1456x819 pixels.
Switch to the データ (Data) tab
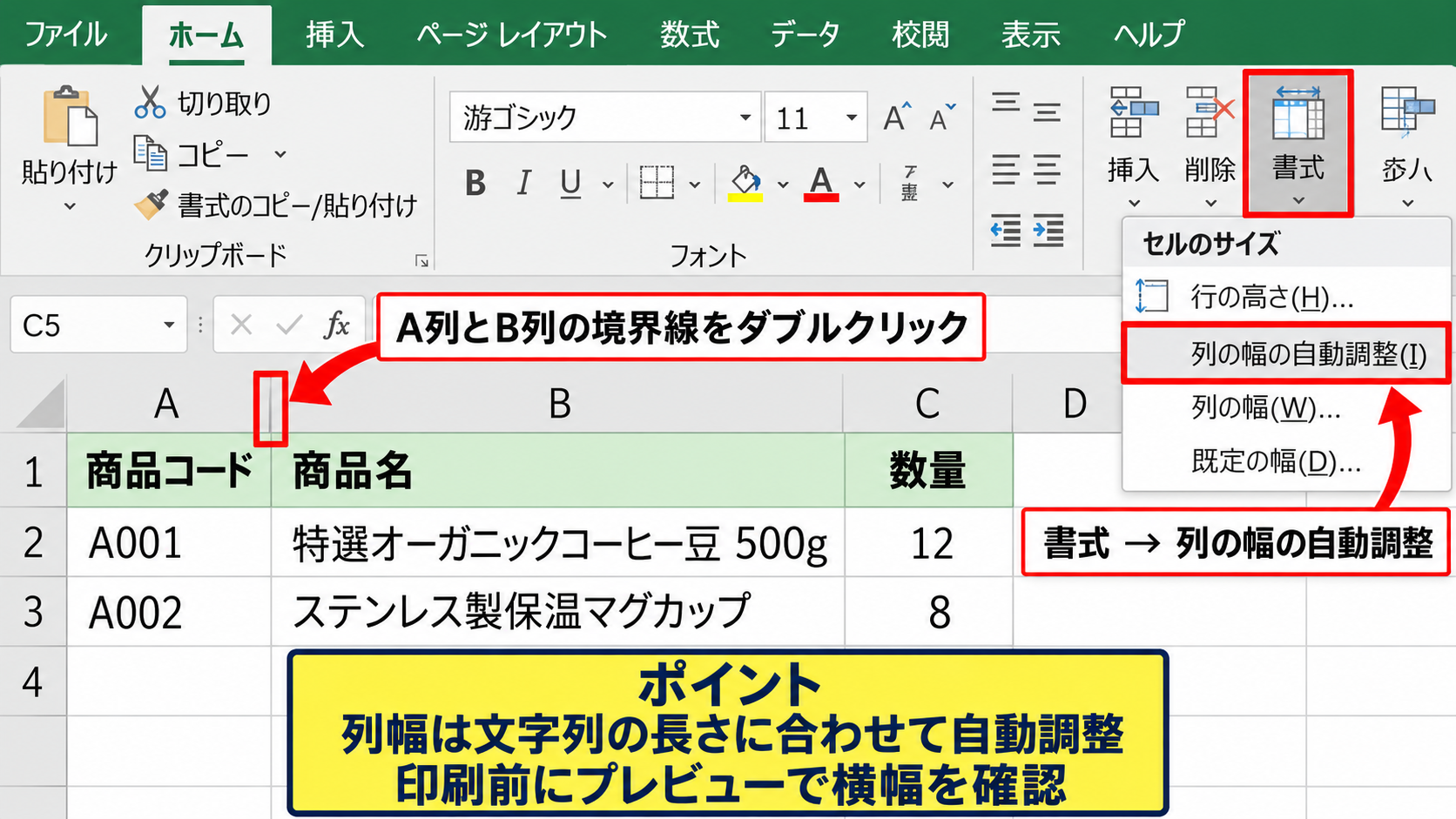pyautogui.click(x=805, y=34)
